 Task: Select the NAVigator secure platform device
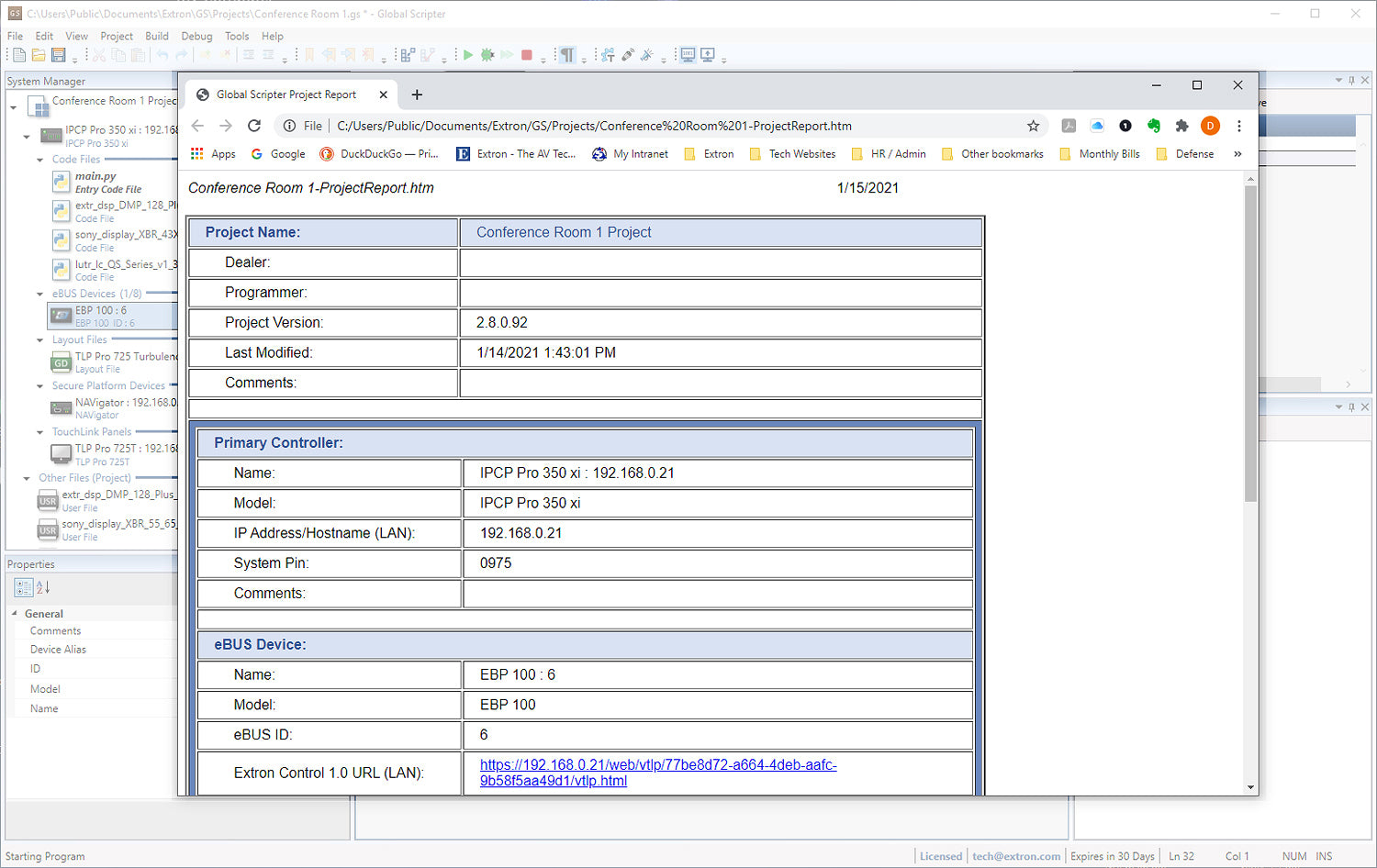point(114,408)
